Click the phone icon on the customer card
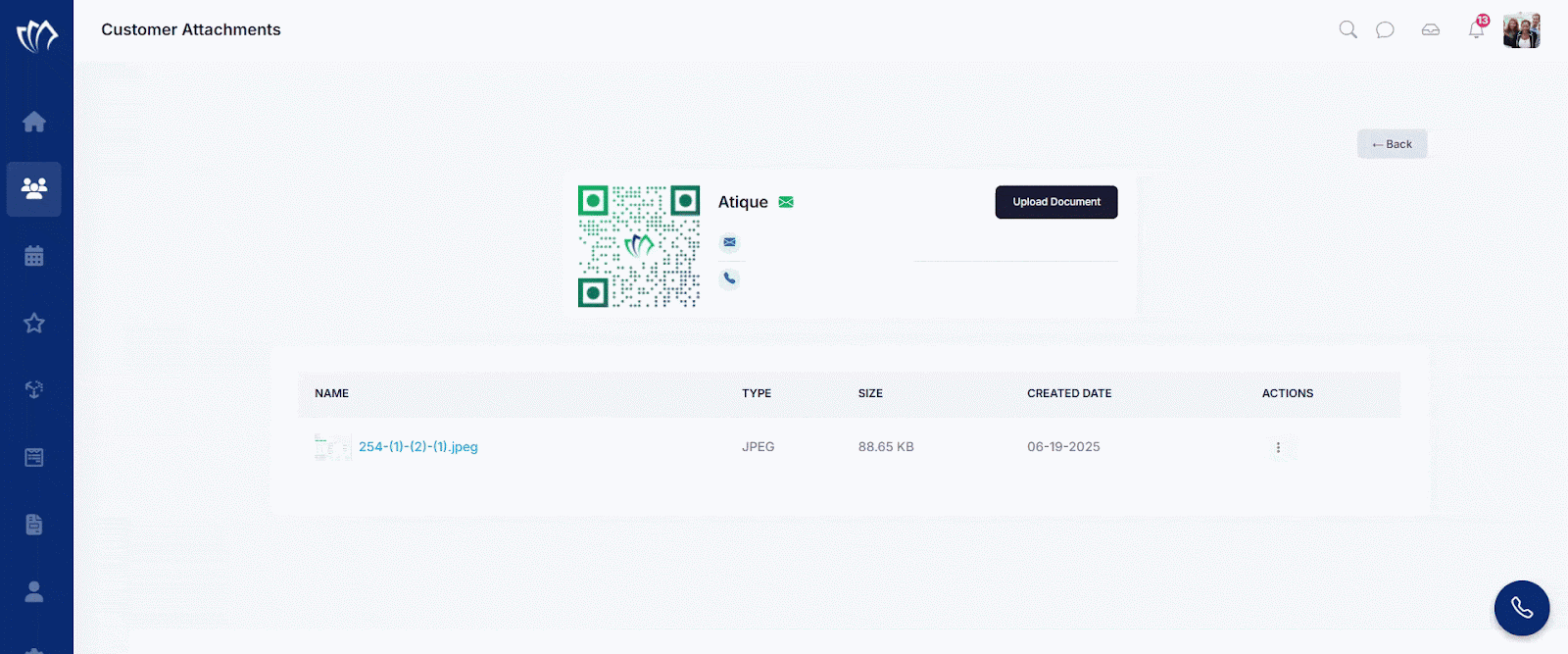Viewport: 1568px width, 654px height. click(x=729, y=278)
